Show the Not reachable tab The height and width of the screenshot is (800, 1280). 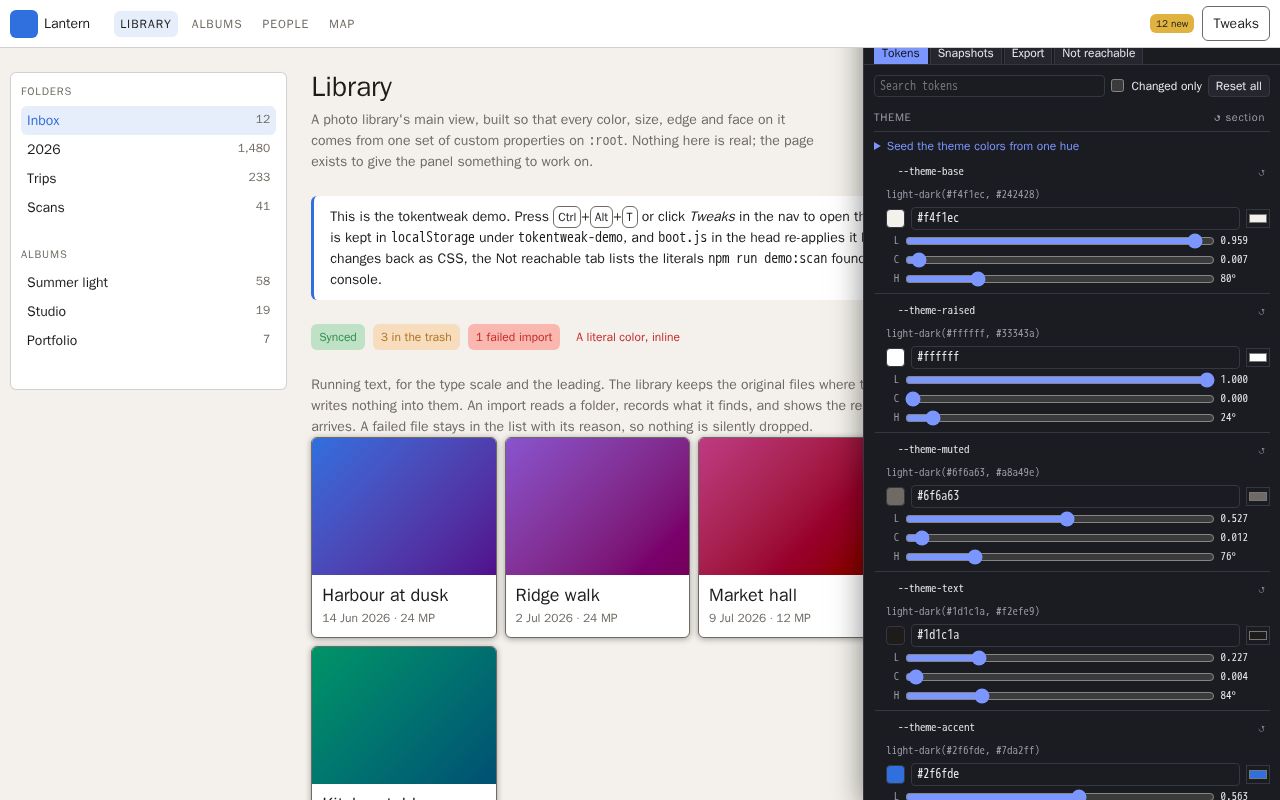(x=1098, y=54)
